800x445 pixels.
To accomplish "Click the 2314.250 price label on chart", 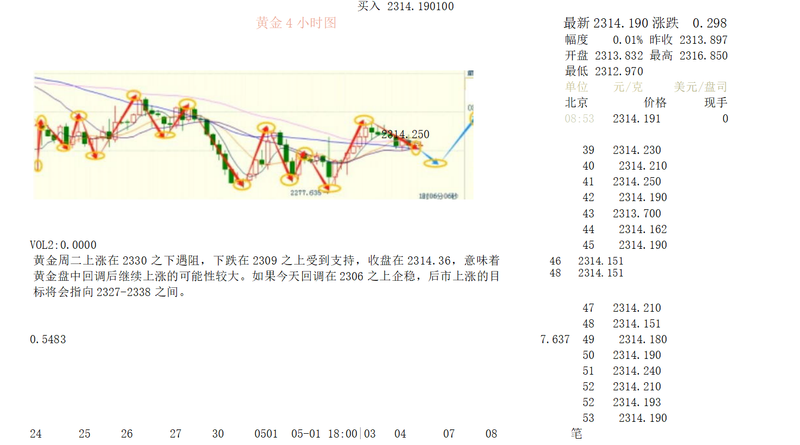I will point(405,134).
